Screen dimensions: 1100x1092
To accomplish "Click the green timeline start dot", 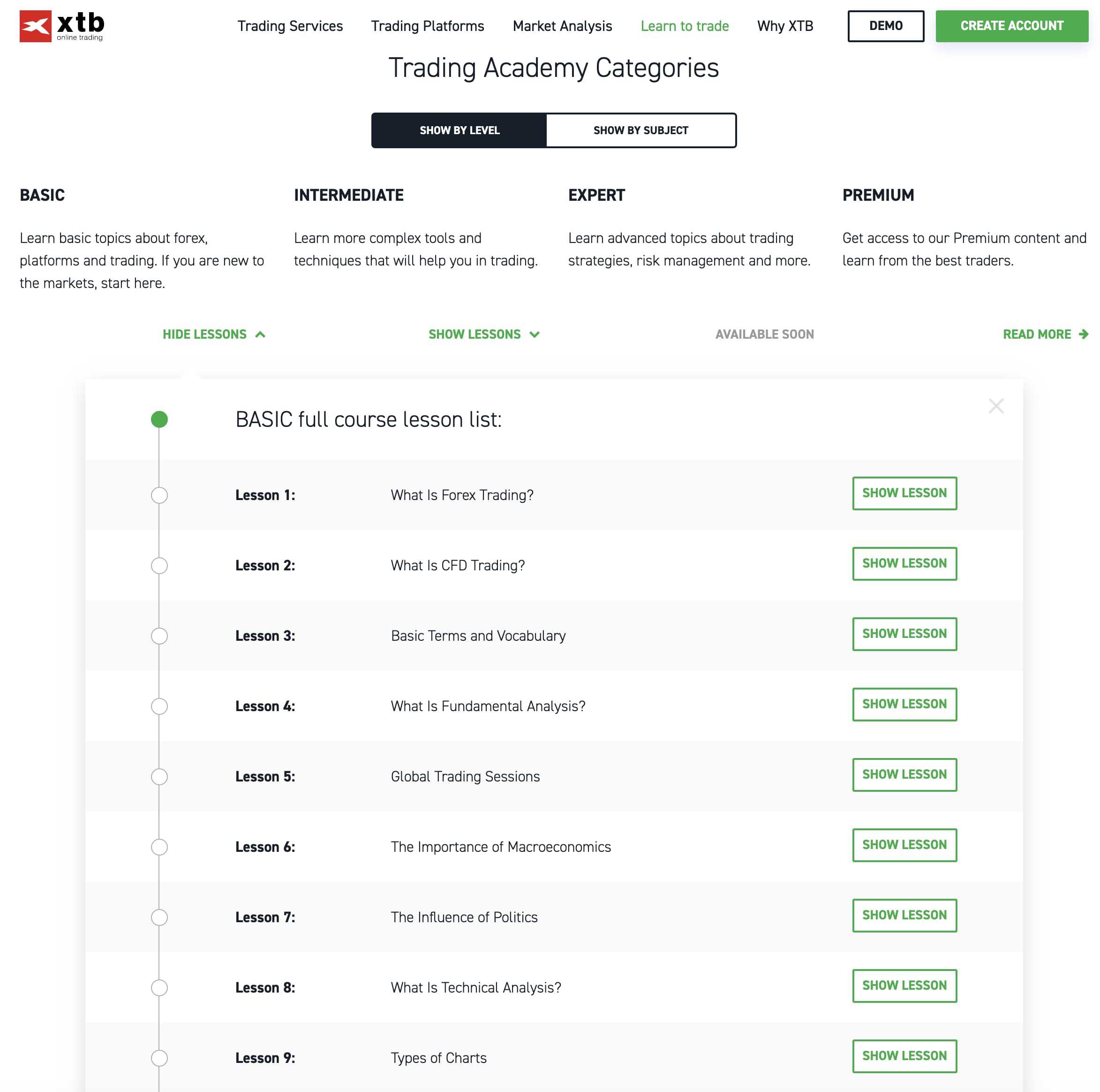I will pyautogui.click(x=159, y=419).
